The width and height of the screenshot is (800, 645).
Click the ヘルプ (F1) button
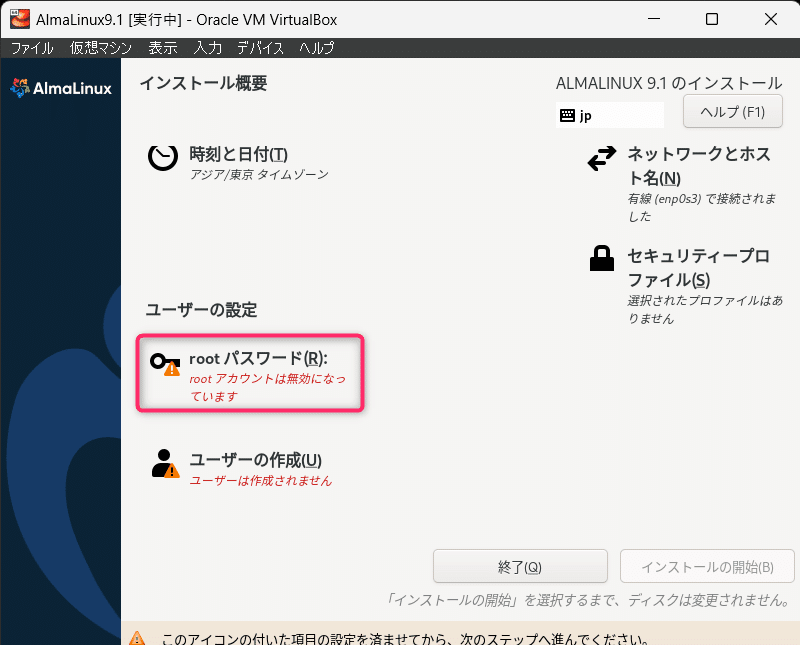pos(733,112)
